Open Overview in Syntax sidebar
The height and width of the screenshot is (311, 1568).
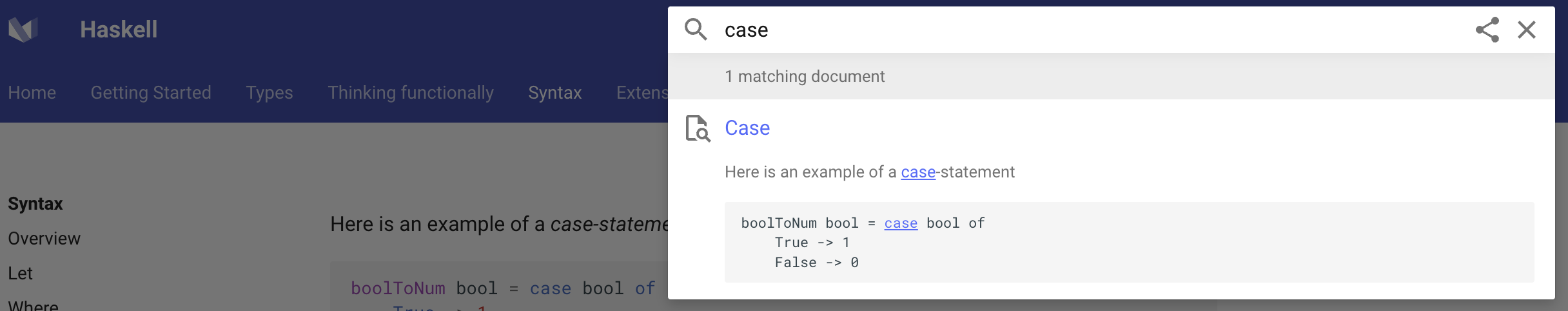click(x=44, y=239)
